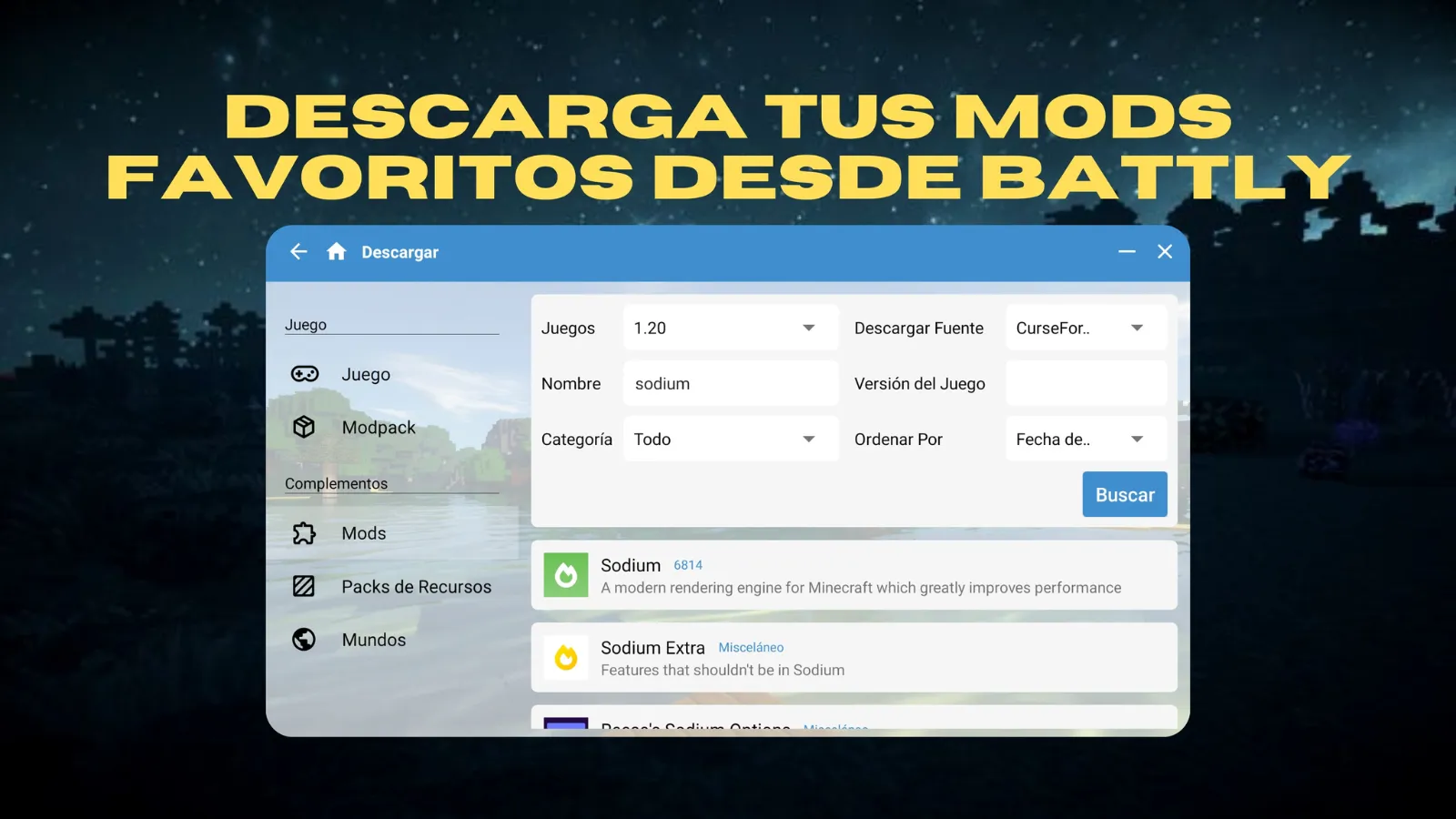This screenshot has height=819, width=1456.
Task: Go to home via the house icon
Action: 337,252
